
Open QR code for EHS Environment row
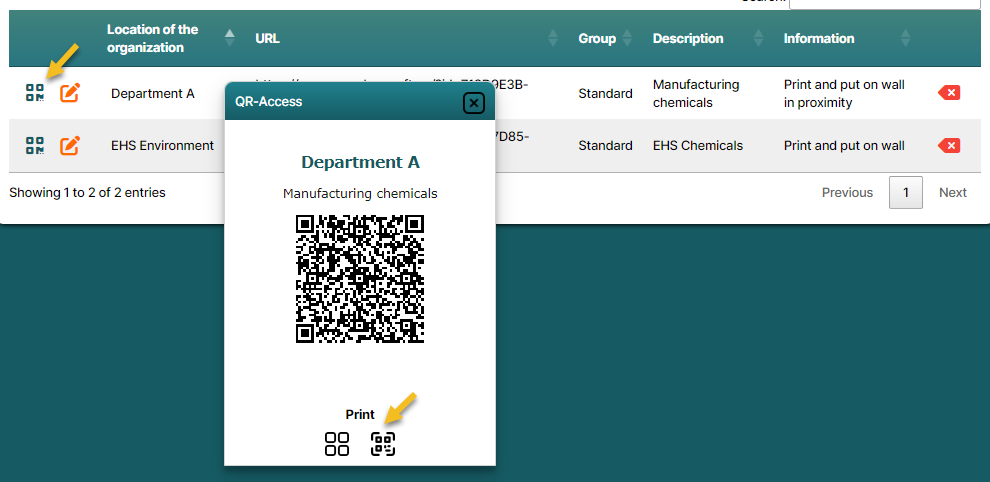click(35, 145)
